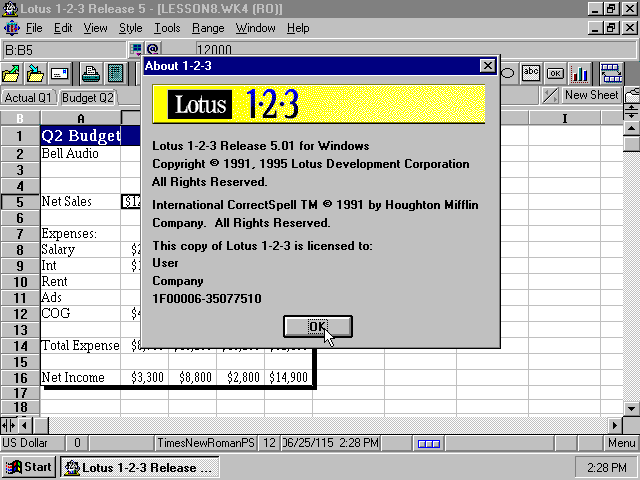Viewport: 640px width, 480px height.
Task: Click the Print SmartIcon
Action: [91, 74]
